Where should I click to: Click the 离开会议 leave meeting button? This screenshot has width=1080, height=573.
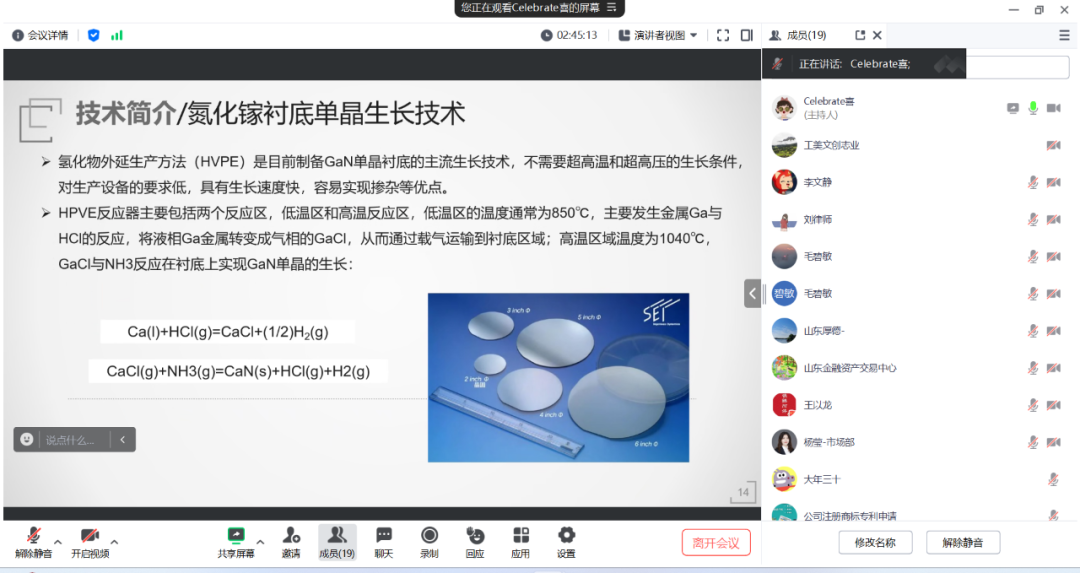click(x=716, y=543)
